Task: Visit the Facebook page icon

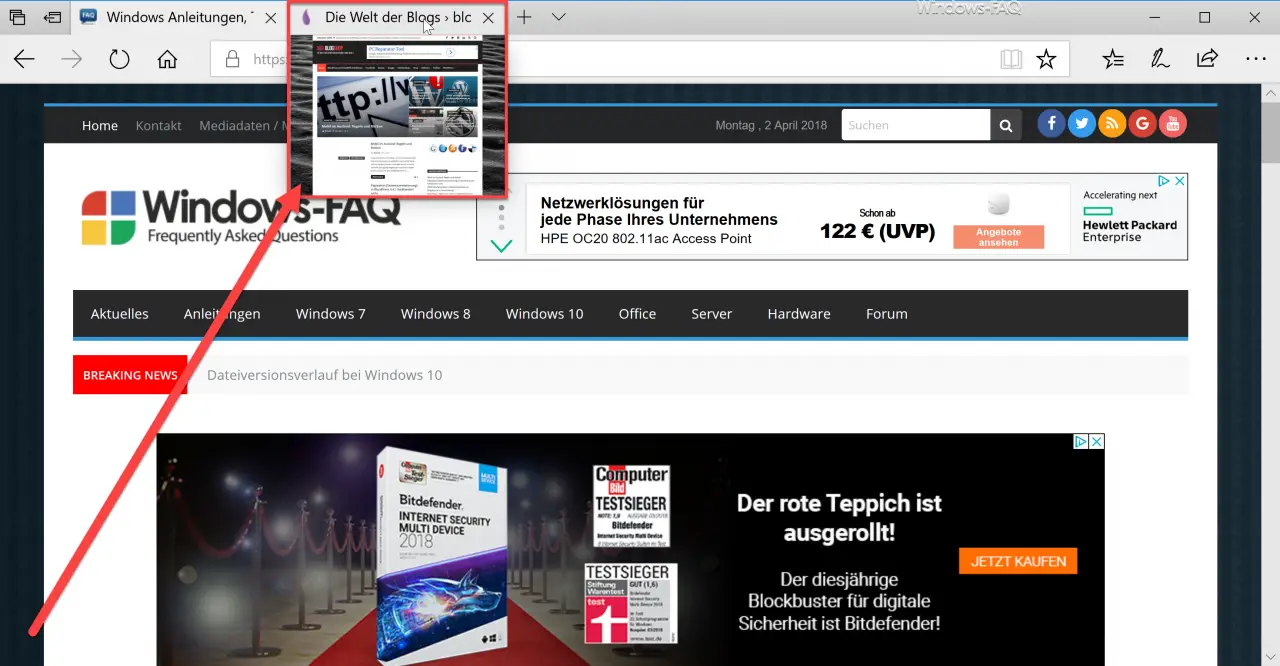Action: 1051,124
